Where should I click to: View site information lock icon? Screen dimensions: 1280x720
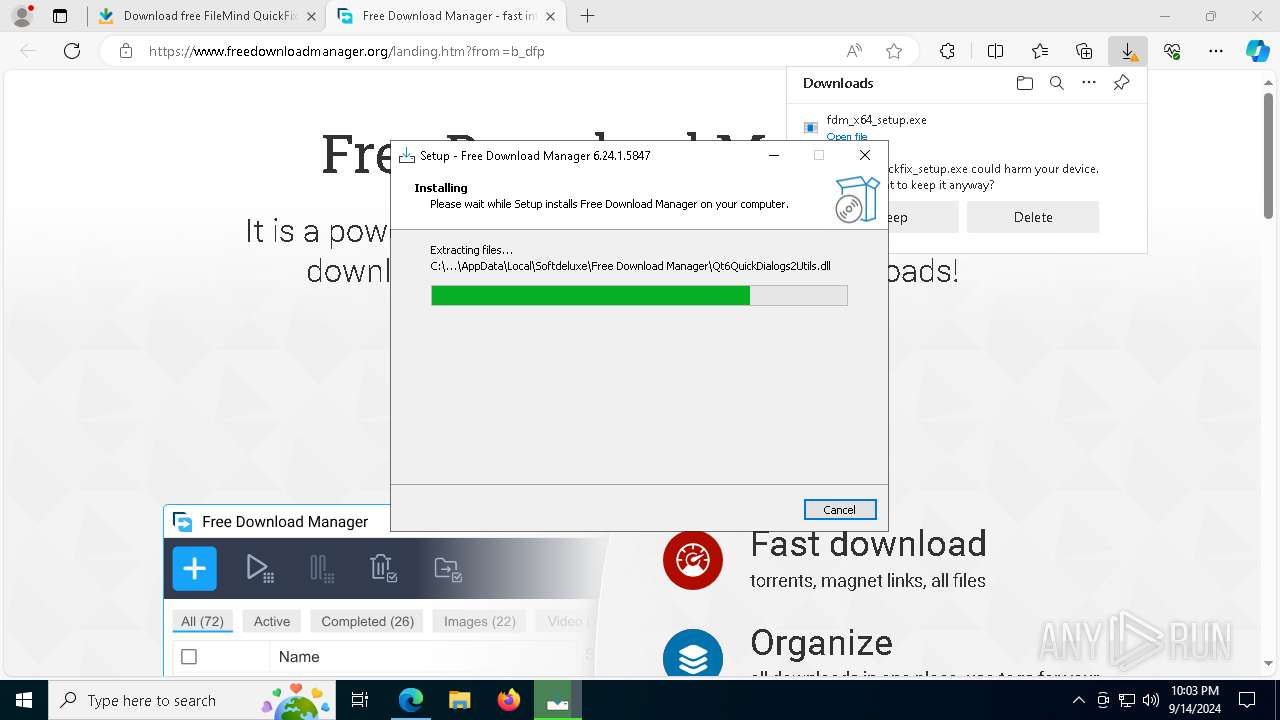coord(125,51)
